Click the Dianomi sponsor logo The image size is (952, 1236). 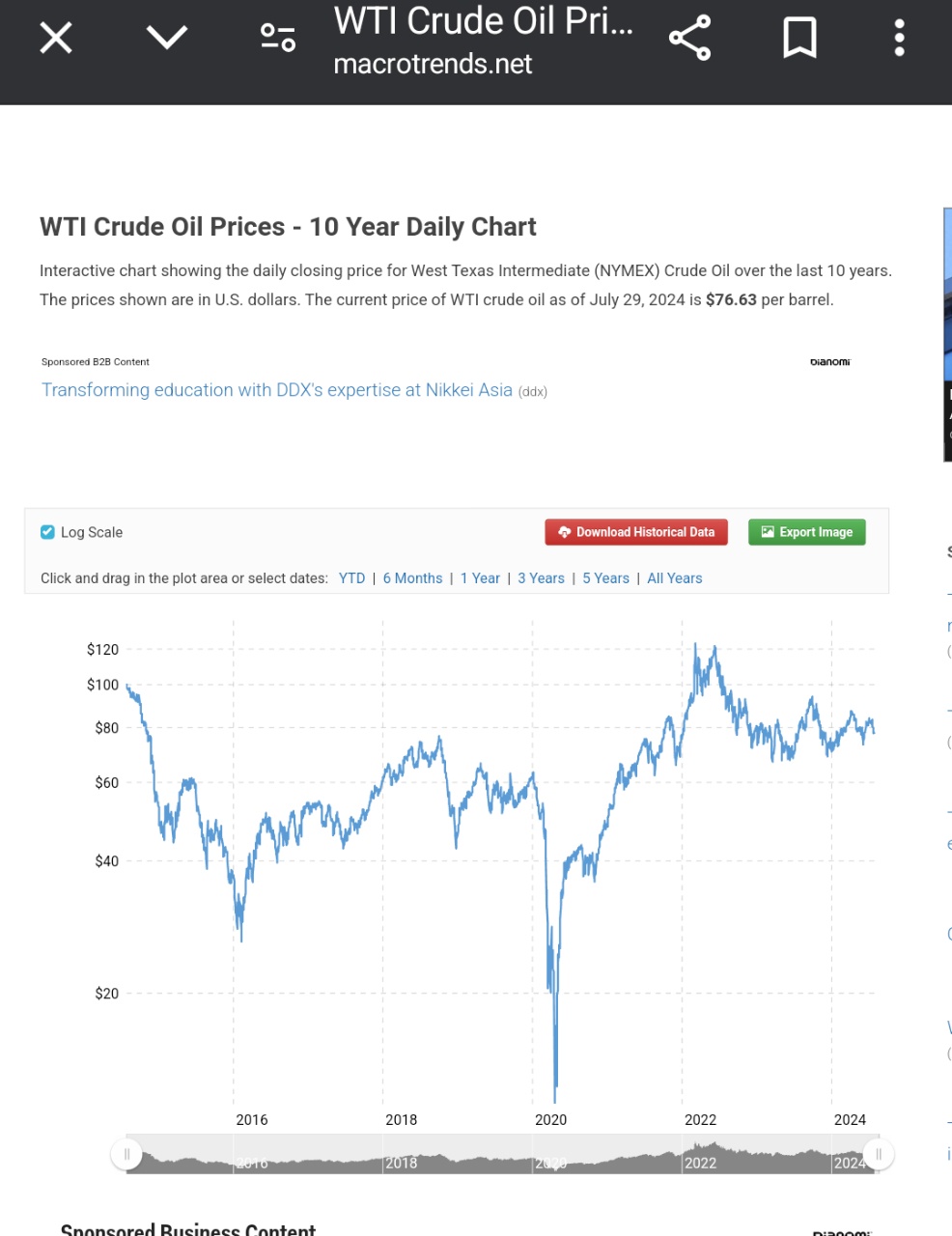click(x=829, y=362)
